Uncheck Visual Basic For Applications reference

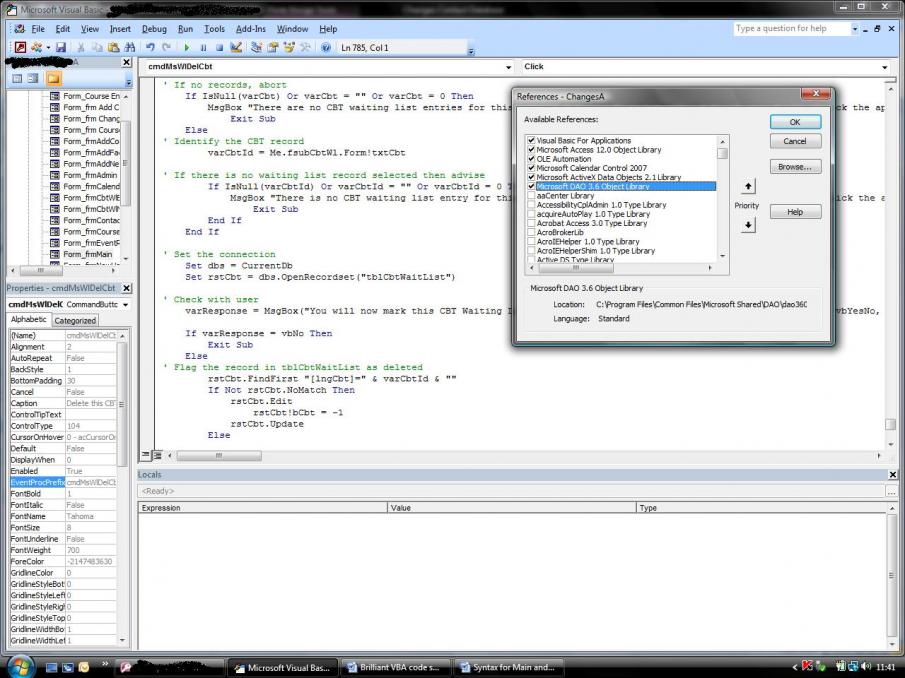point(531,140)
